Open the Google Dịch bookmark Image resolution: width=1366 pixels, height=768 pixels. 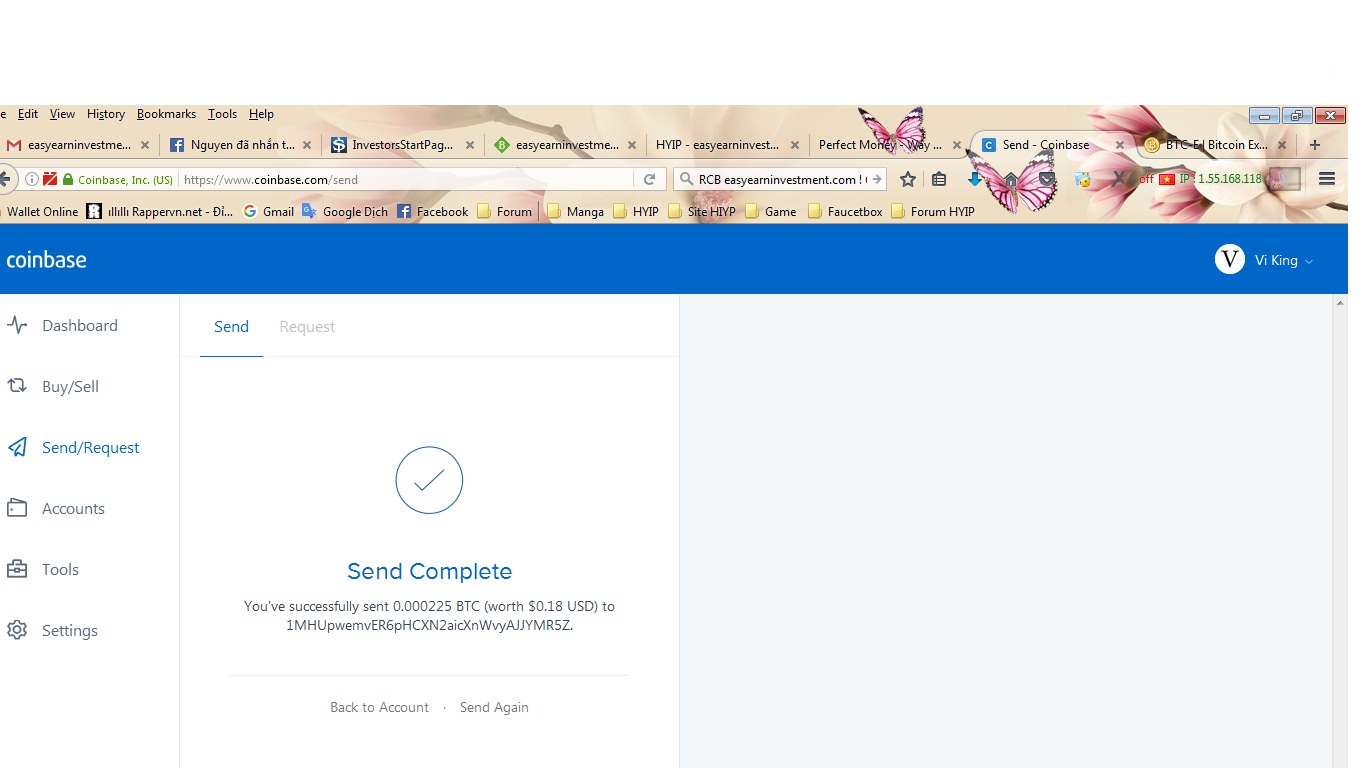pyautogui.click(x=345, y=211)
